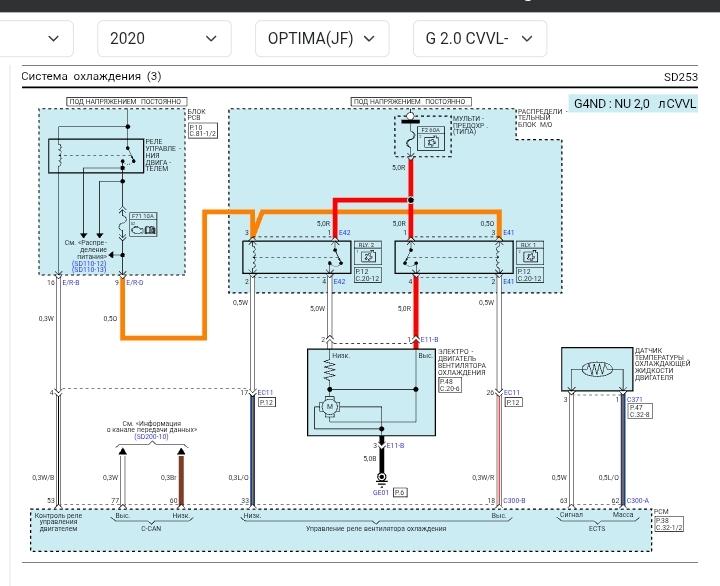The height and width of the screenshot is (586, 720).
Task: Expand the G 2.0 CVVL- engine dropdown
Action: (x=480, y=39)
